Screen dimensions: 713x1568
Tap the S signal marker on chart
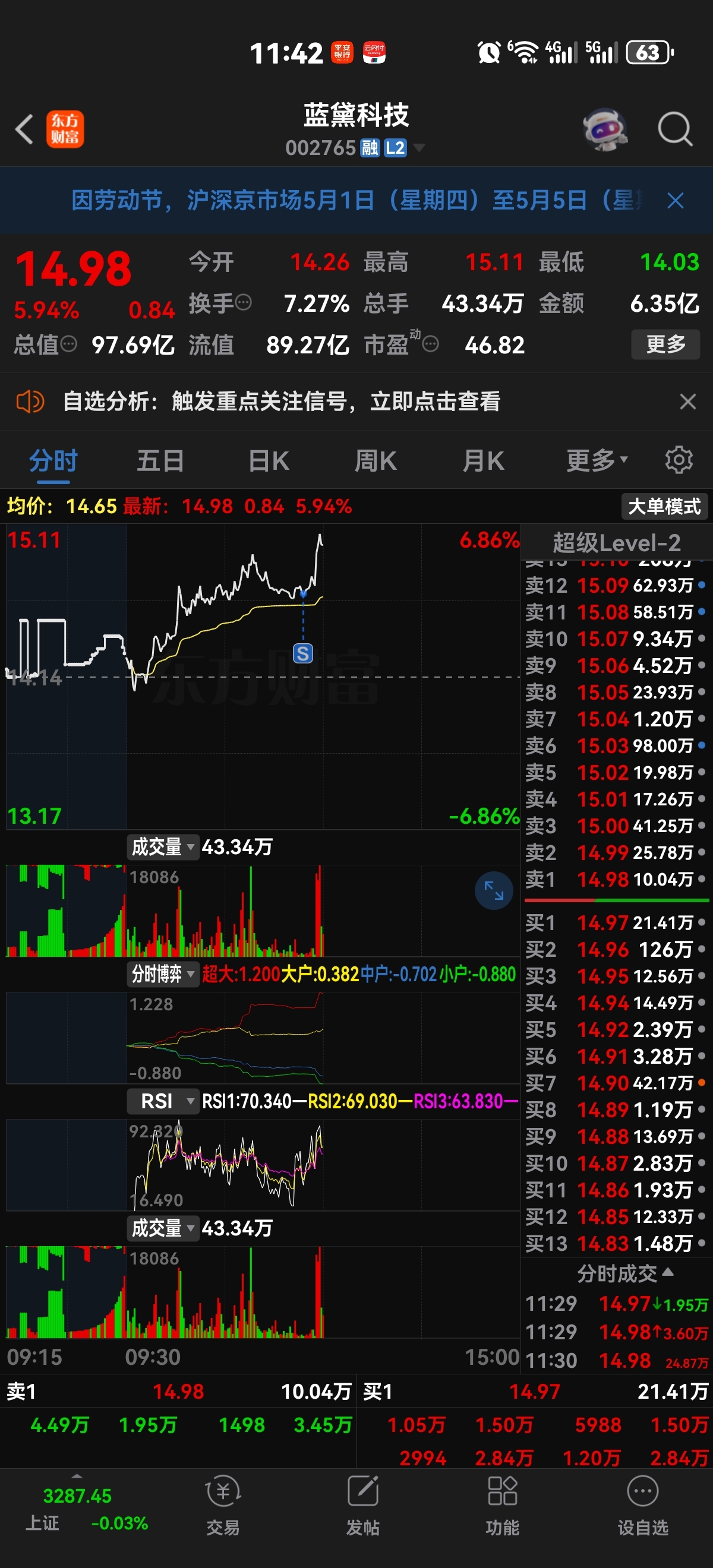point(302,653)
